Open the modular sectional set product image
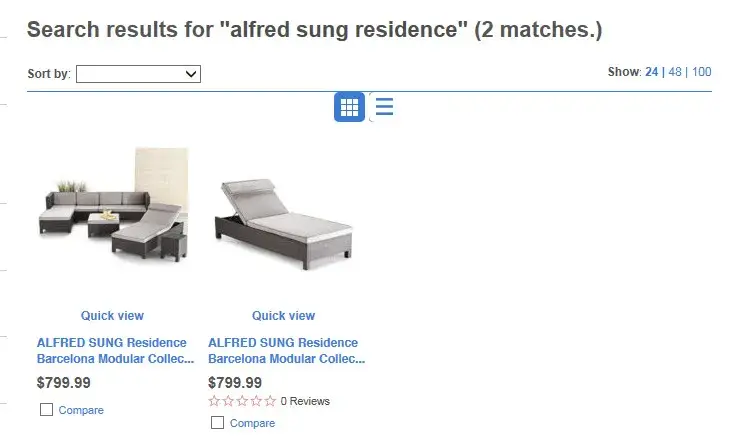753x439 pixels. [x=113, y=207]
